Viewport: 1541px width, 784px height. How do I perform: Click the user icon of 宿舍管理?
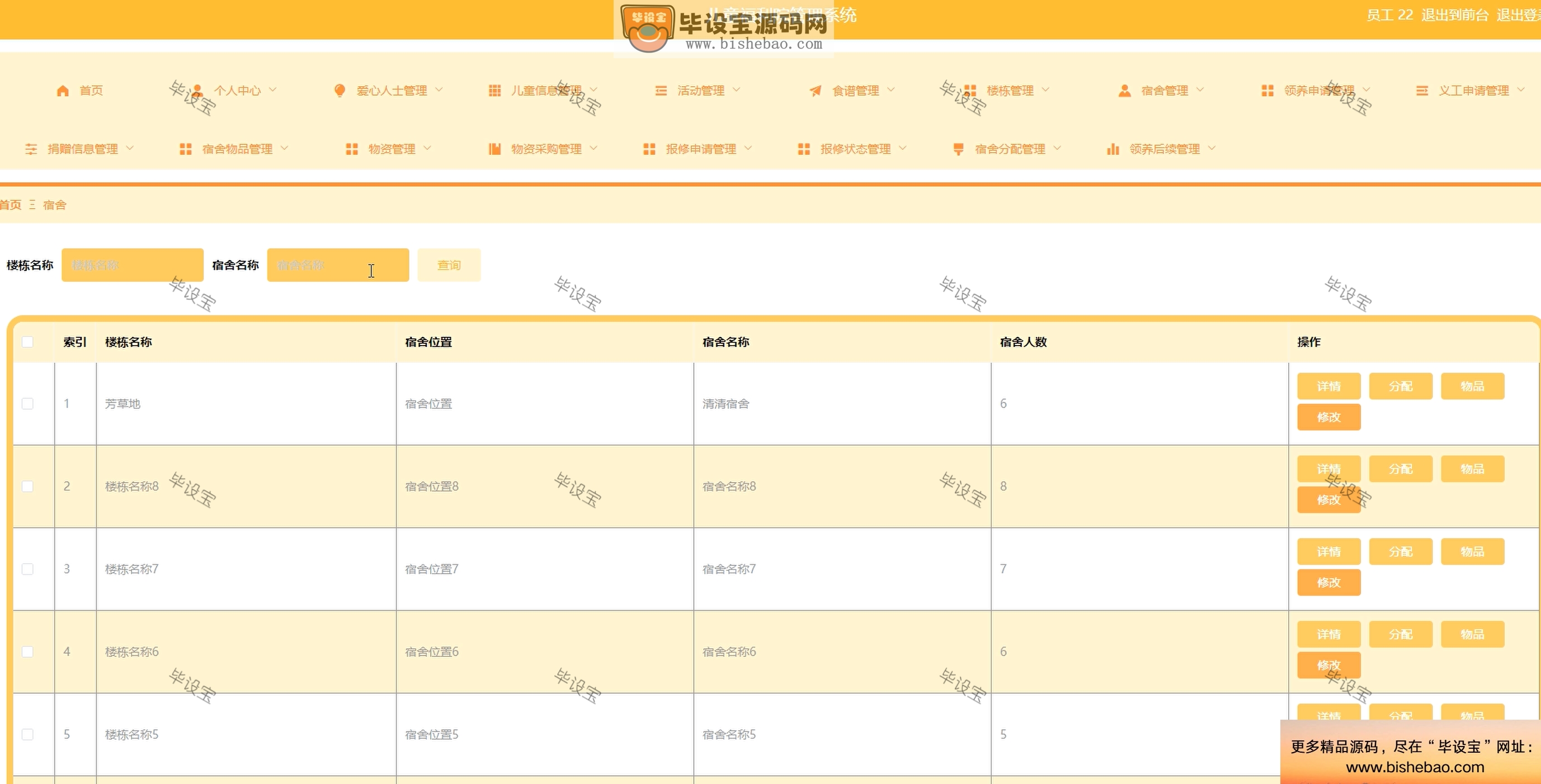click(x=1125, y=90)
